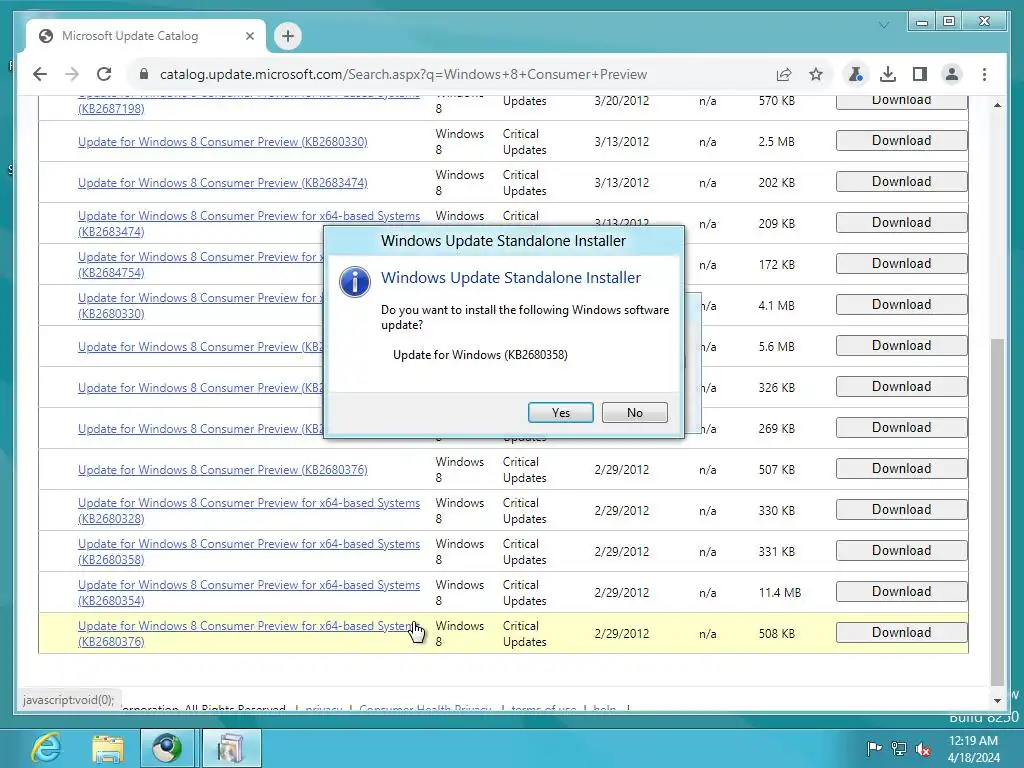
Task: Download the 330 KB update
Action: (x=901, y=510)
